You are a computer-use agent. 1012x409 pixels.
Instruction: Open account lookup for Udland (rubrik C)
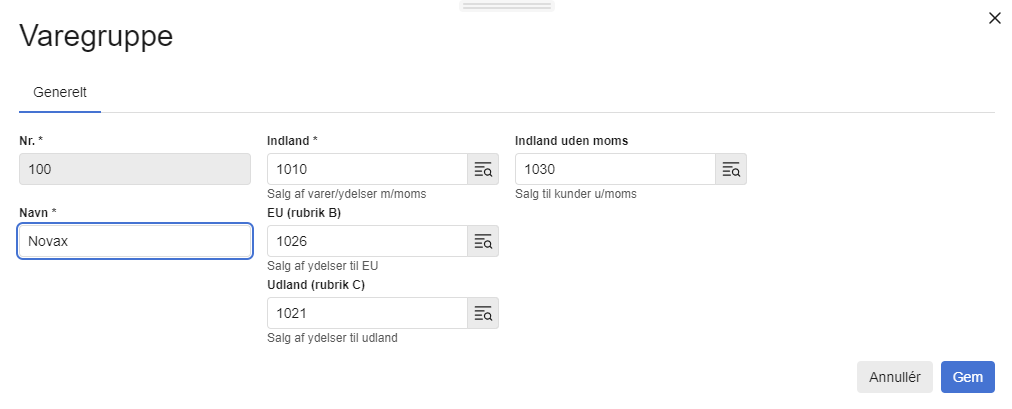pyautogui.click(x=483, y=314)
